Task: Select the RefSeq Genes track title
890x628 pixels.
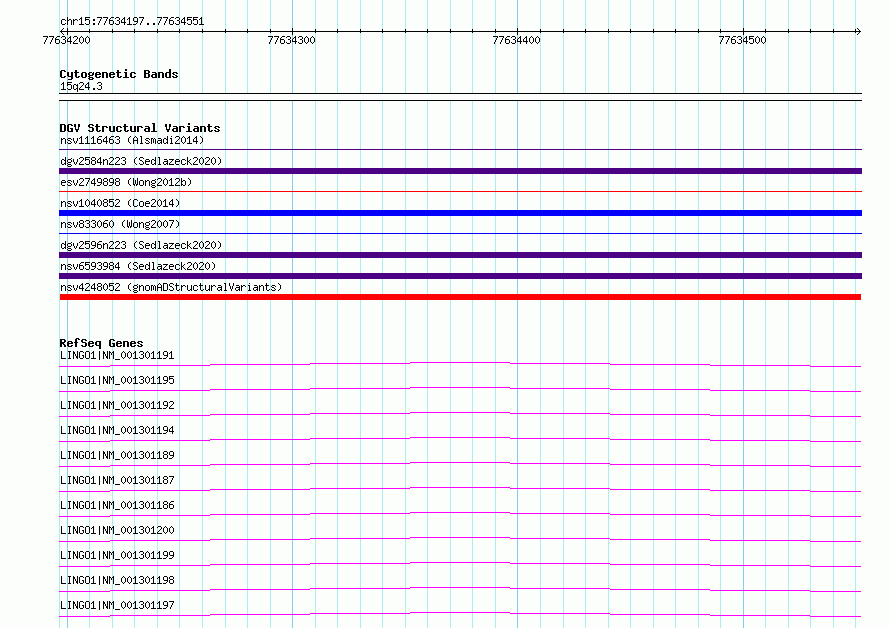Action: [x=101, y=343]
